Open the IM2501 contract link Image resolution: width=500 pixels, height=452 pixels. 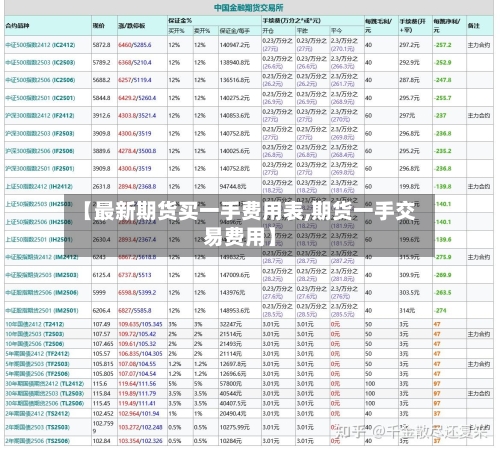(x=42, y=311)
